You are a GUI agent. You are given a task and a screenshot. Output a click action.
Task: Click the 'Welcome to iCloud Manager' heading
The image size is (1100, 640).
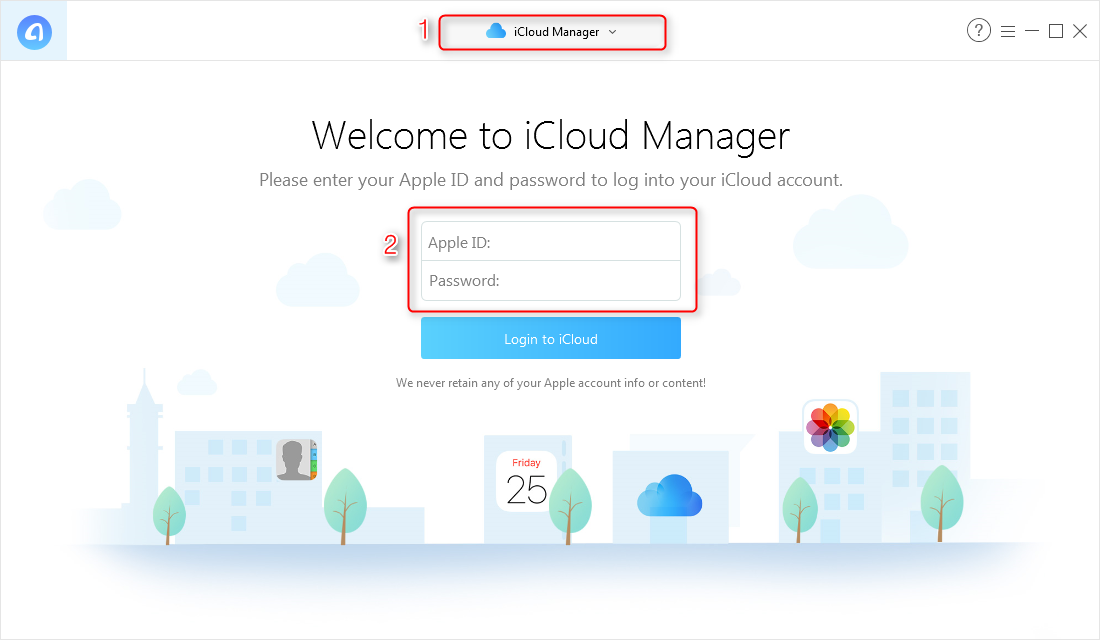tap(551, 136)
